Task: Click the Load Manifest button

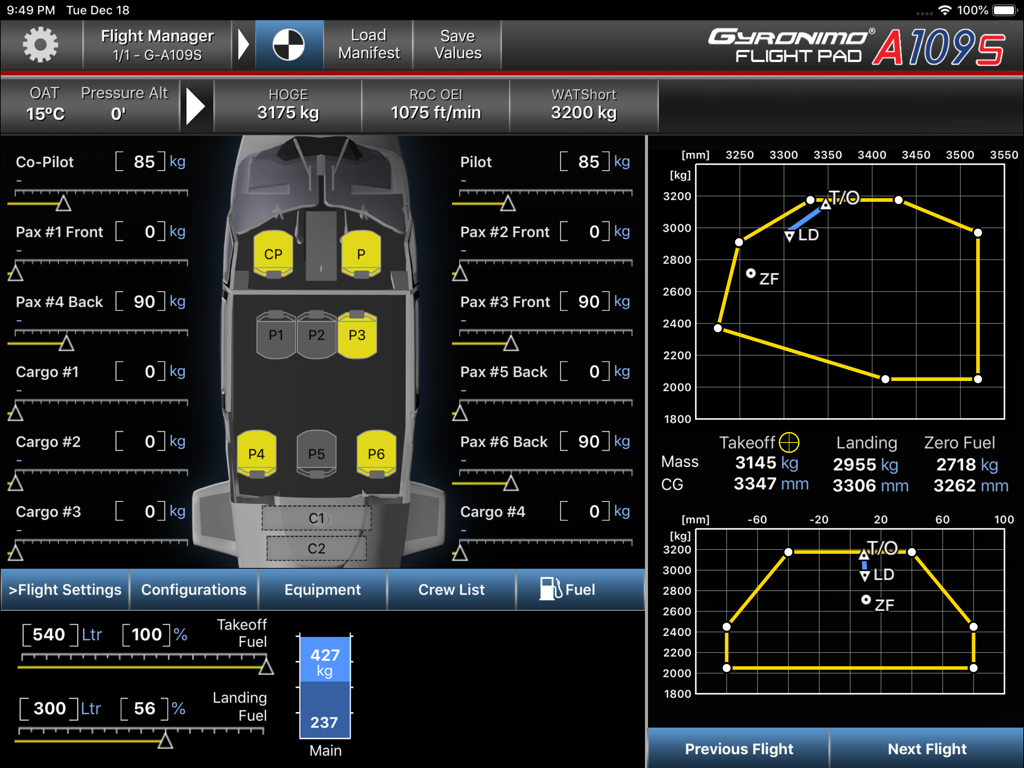Action: [x=367, y=44]
